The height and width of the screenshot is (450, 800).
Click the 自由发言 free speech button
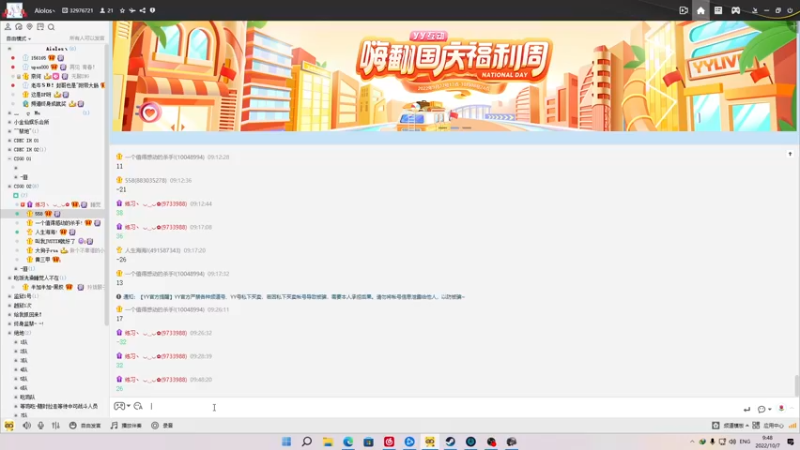(x=85, y=425)
